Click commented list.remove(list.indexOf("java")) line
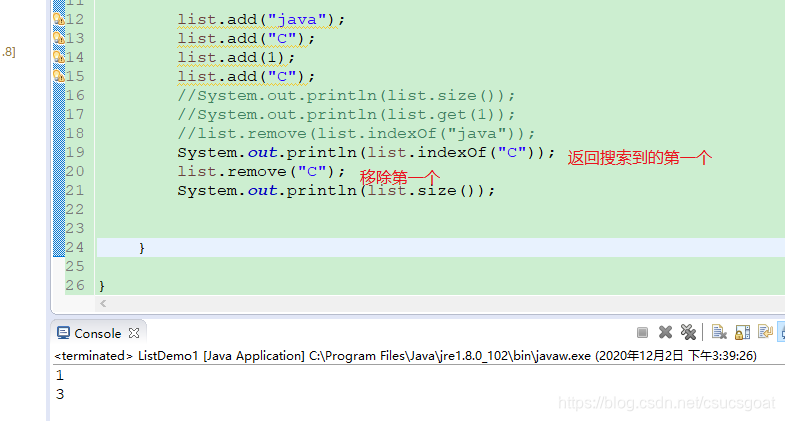Image resolution: width=785 pixels, height=421 pixels. [x=356, y=134]
